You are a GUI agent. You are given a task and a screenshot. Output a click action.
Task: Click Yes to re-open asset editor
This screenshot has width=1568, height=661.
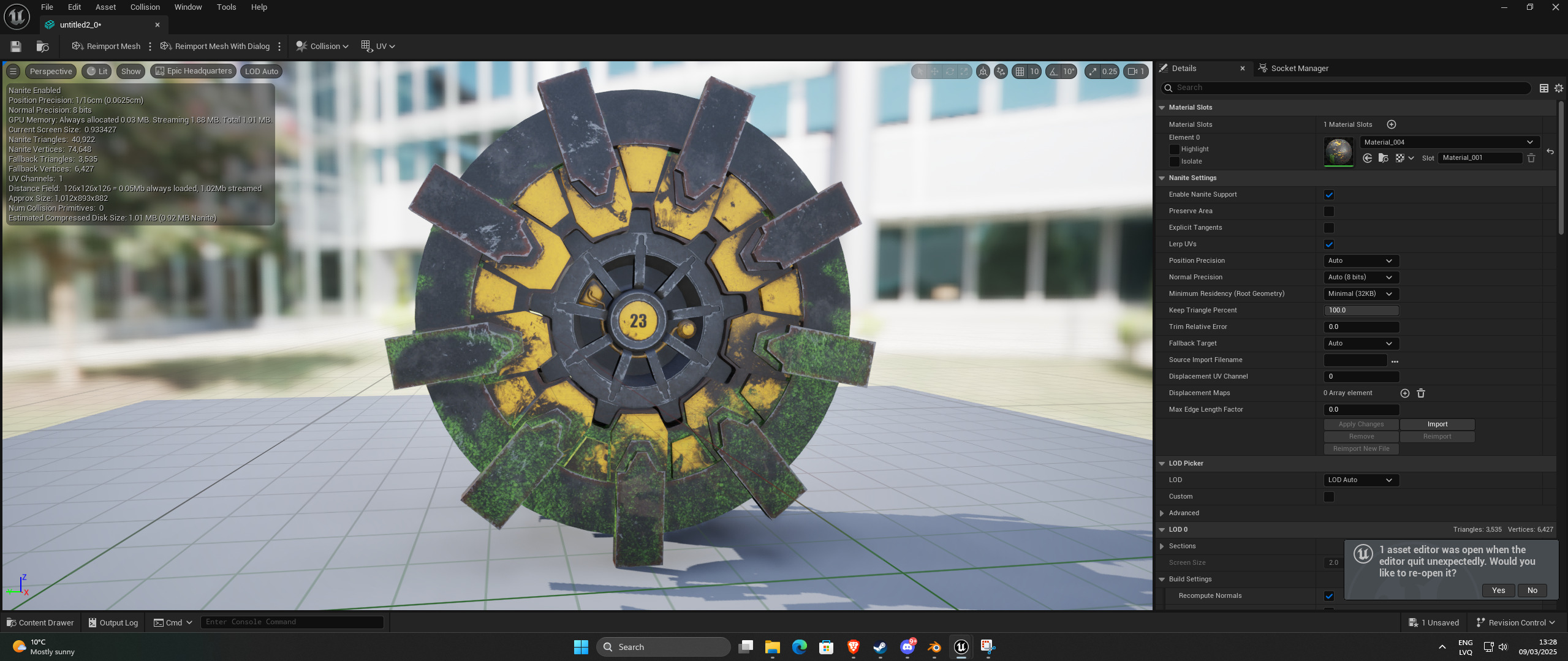[1498, 591]
